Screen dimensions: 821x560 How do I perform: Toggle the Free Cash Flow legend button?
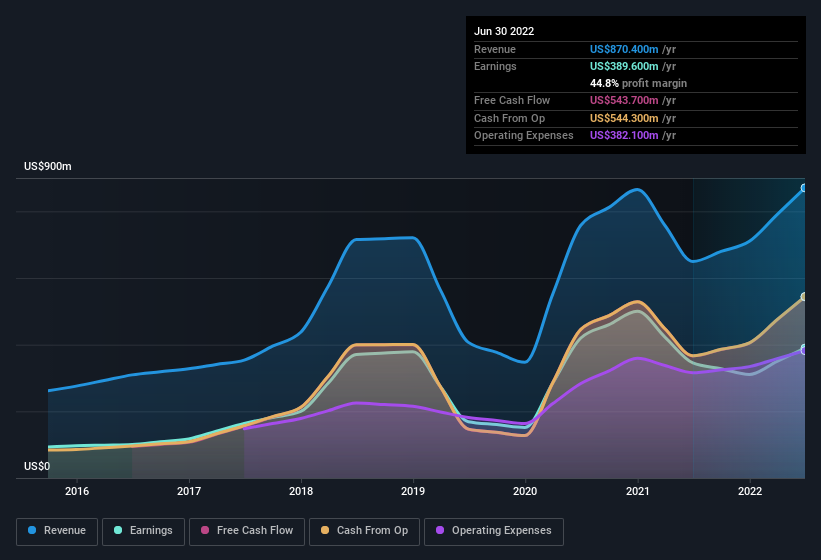point(247,531)
